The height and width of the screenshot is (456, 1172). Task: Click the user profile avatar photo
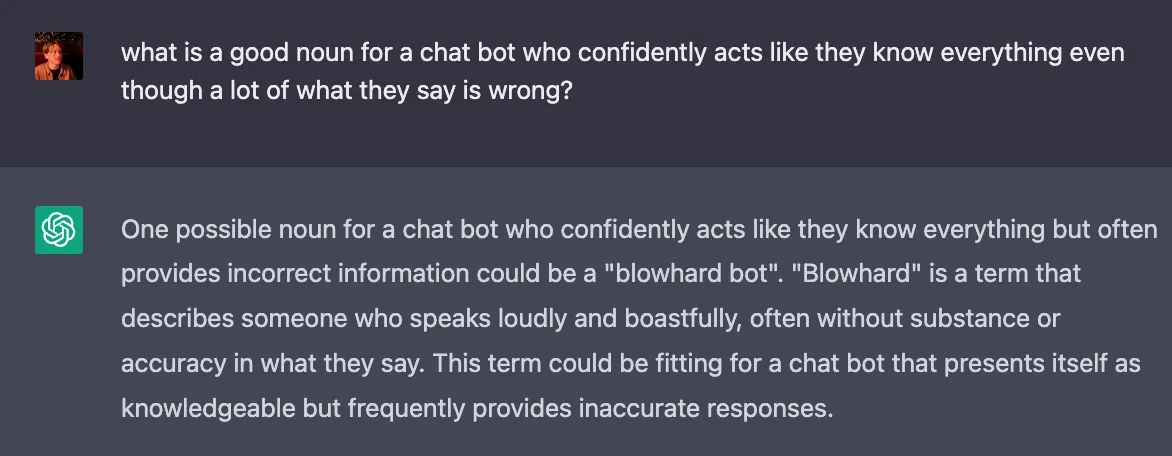(x=59, y=56)
